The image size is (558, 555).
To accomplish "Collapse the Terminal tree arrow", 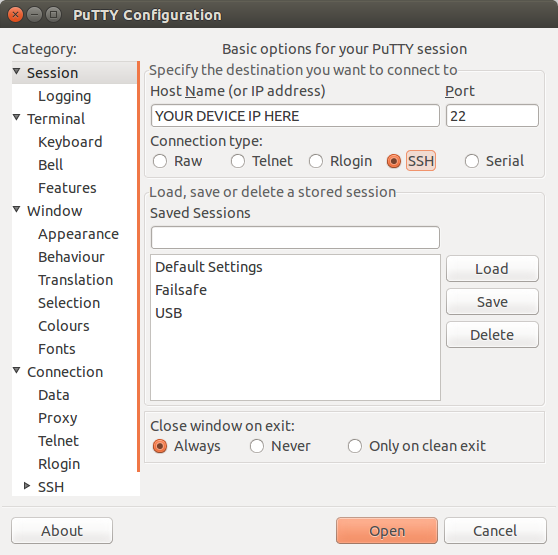I will (16, 117).
